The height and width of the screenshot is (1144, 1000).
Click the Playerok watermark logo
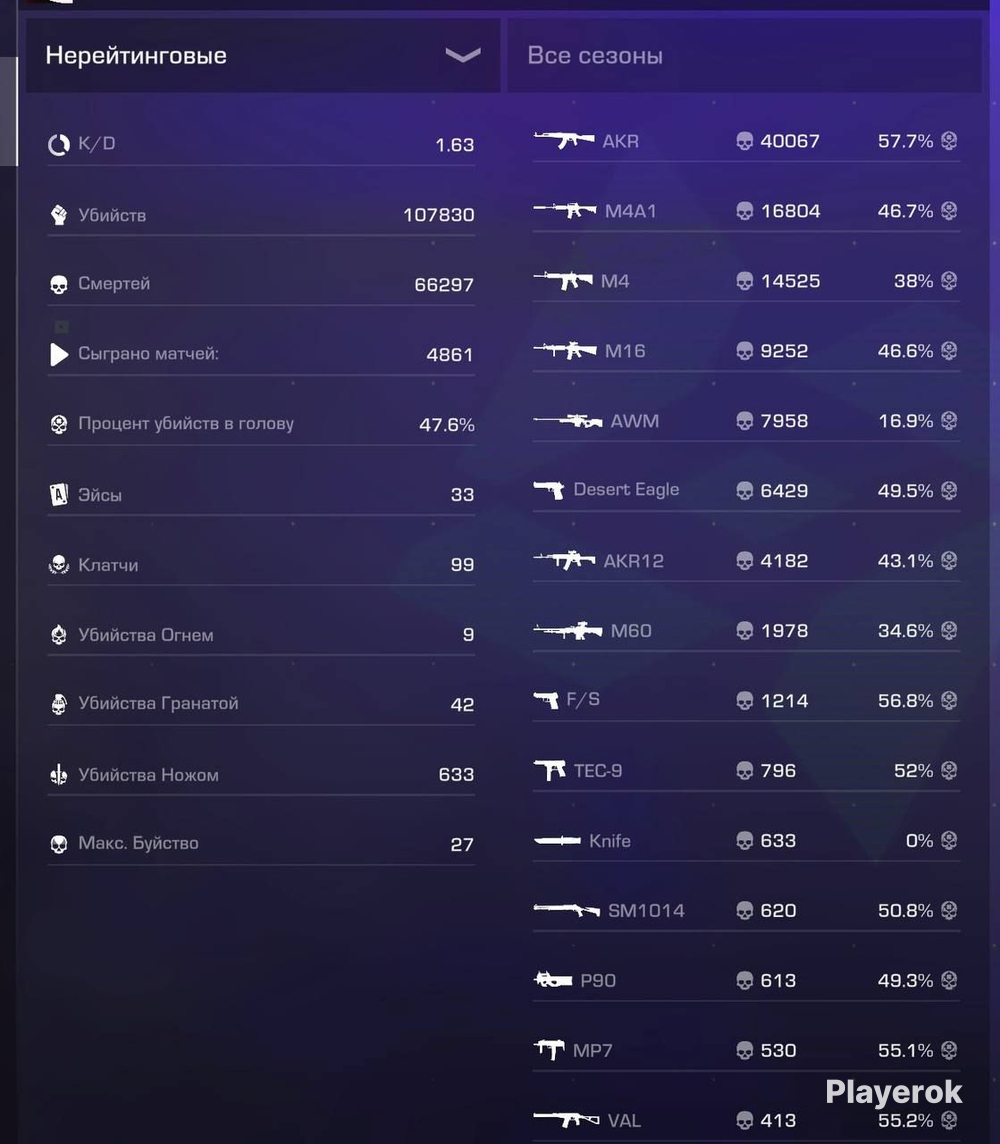click(x=894, y=1092)
